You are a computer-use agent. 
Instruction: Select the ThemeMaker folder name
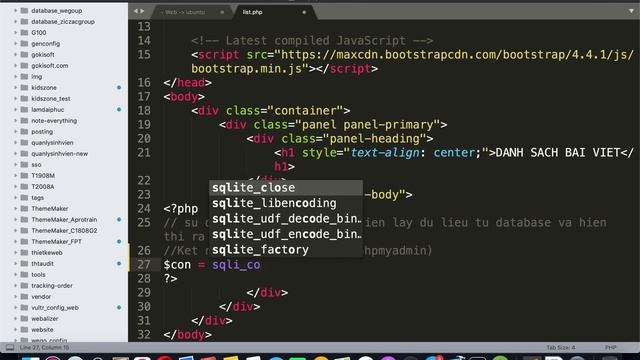[x=50, y=209]
